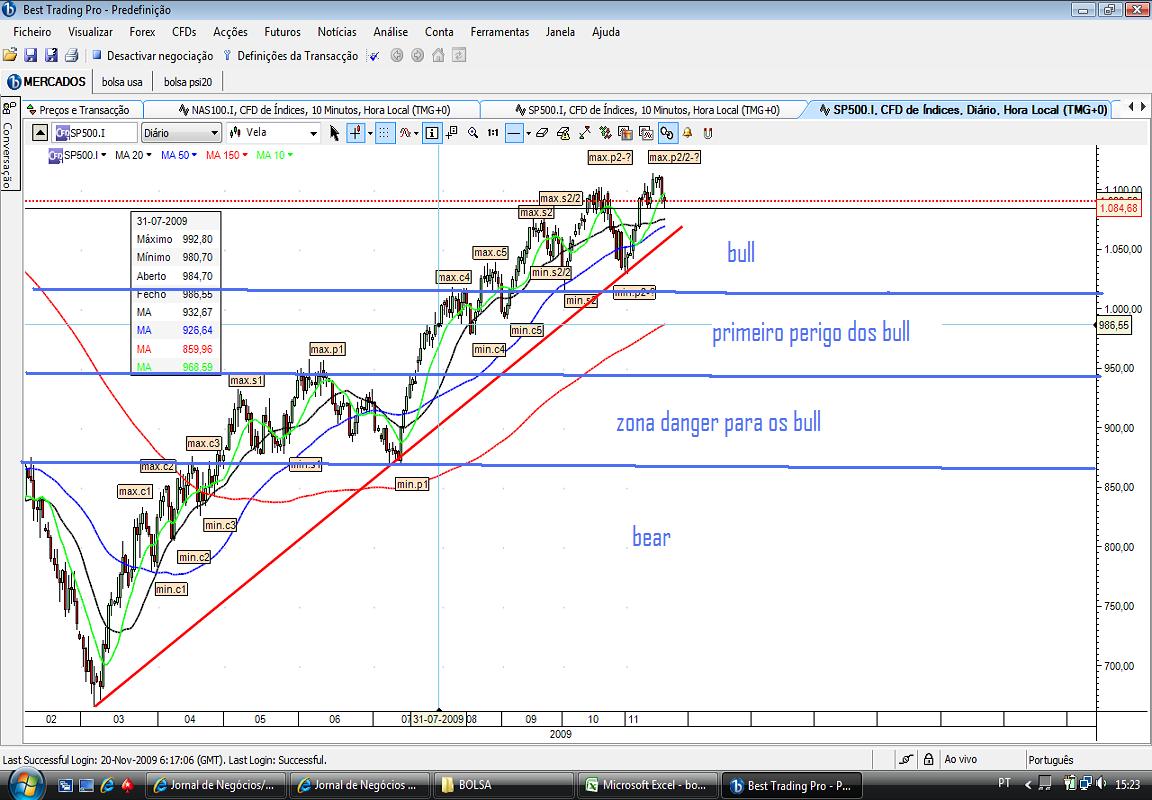The width and height of the screenshot is (1152, 800).
Task: Click the checkmark icon in top toolbar
Action: coord(375,55)
